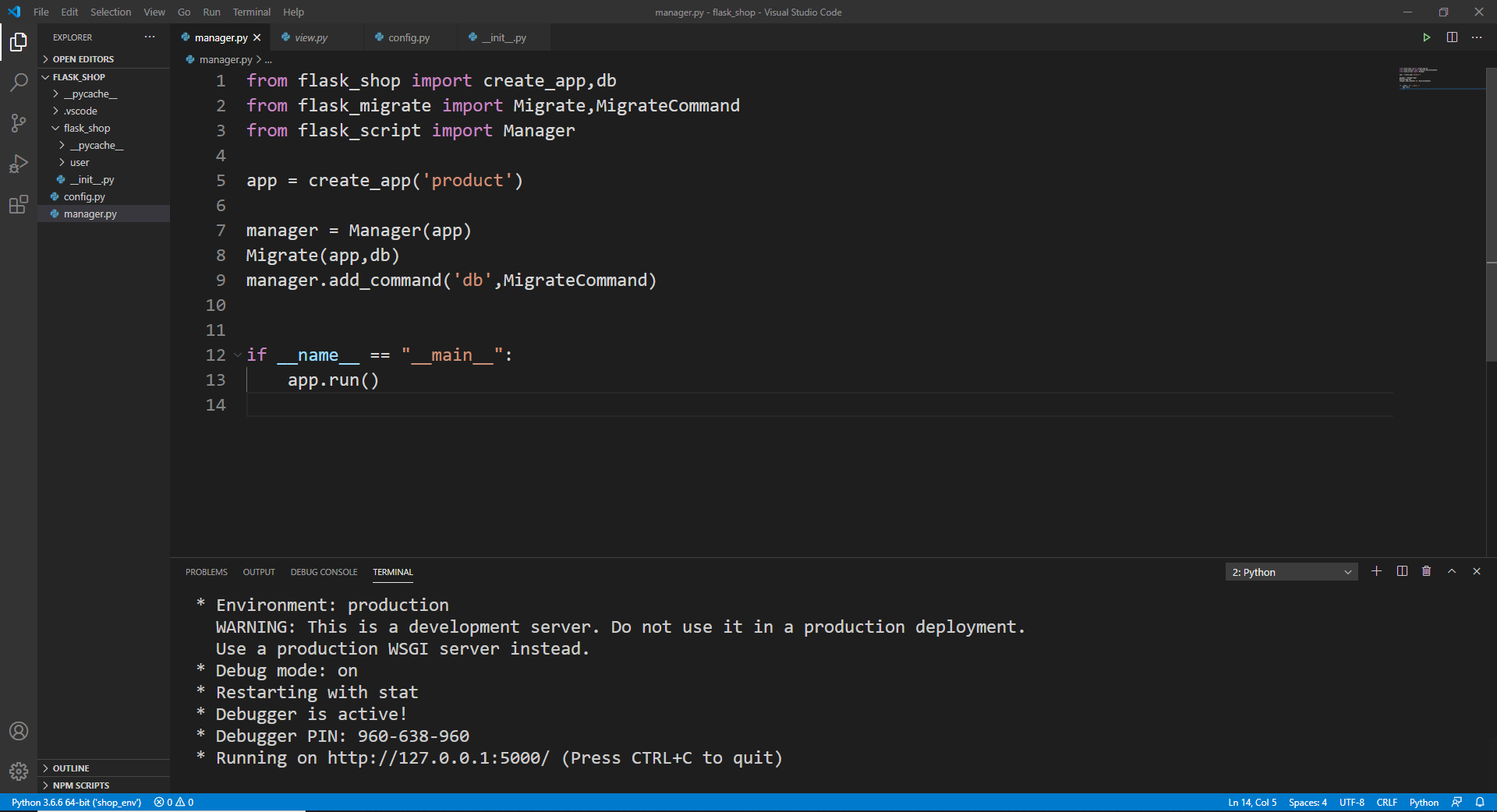The height and width of the screenshot is (812, 1497).
Task: Open the Run and Debug view
Action: 19,164
